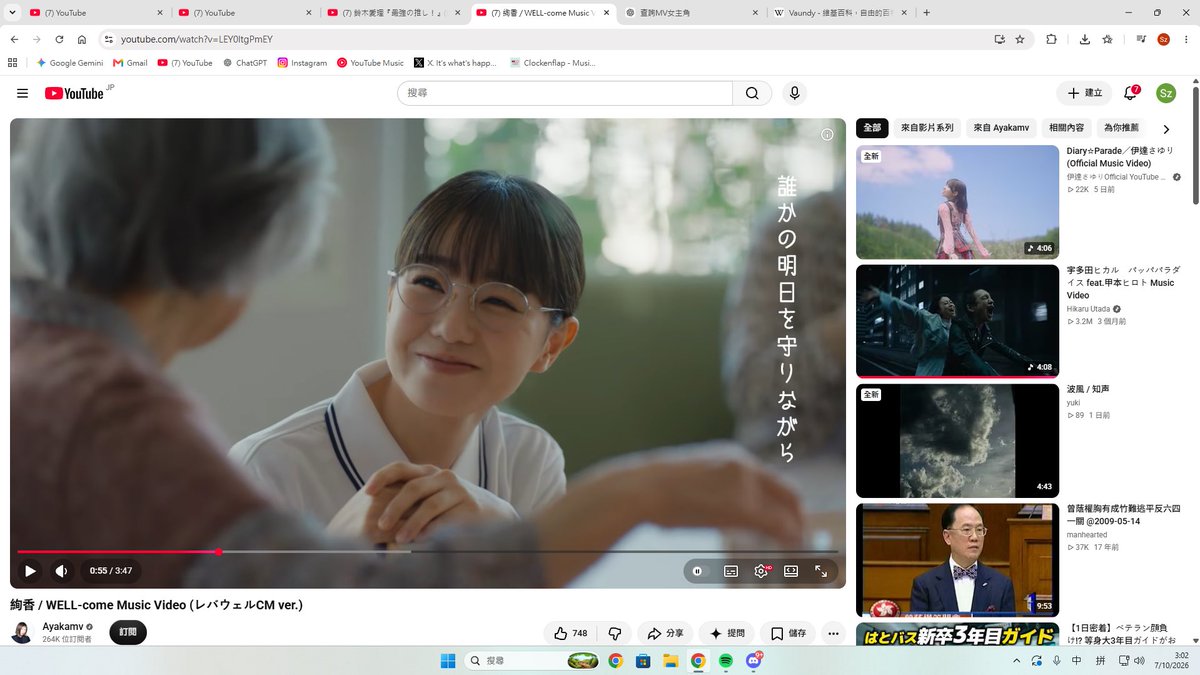
Task: Enter full screen video mode
Action: click(x=821, y=571)
